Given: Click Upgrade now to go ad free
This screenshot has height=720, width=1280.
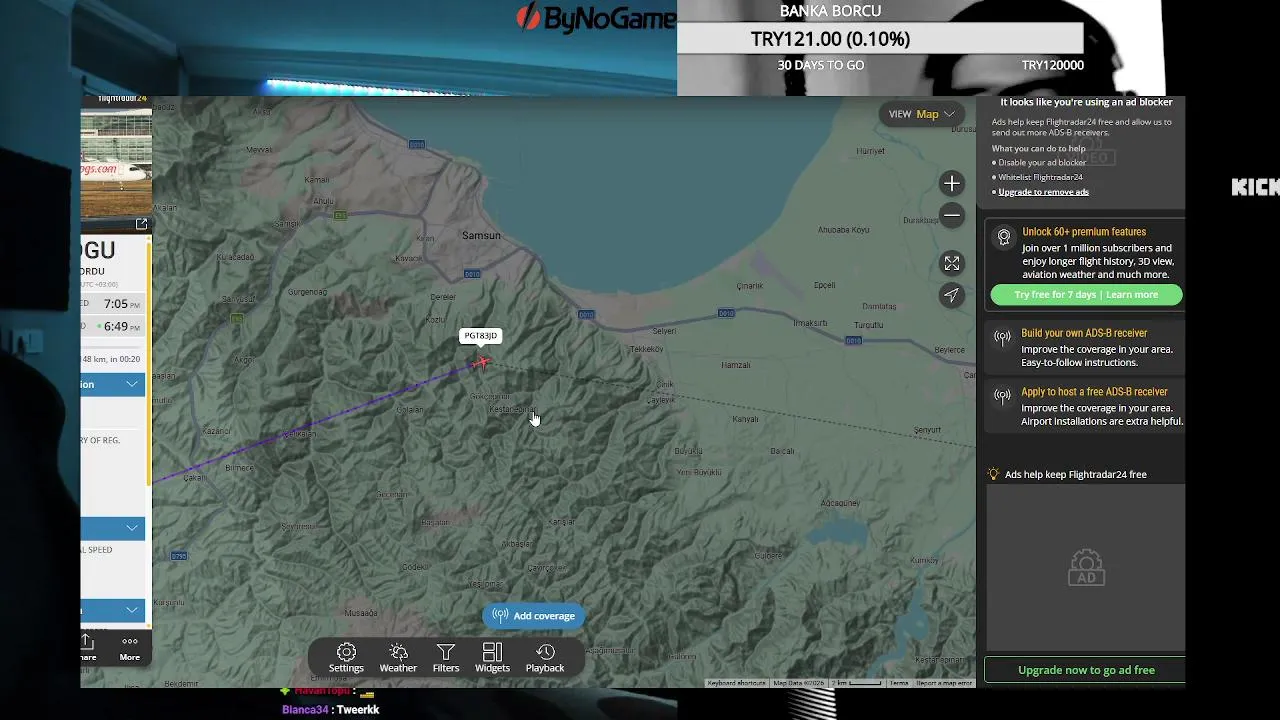Looking at the screenshot, I should tap(1085, 670).
